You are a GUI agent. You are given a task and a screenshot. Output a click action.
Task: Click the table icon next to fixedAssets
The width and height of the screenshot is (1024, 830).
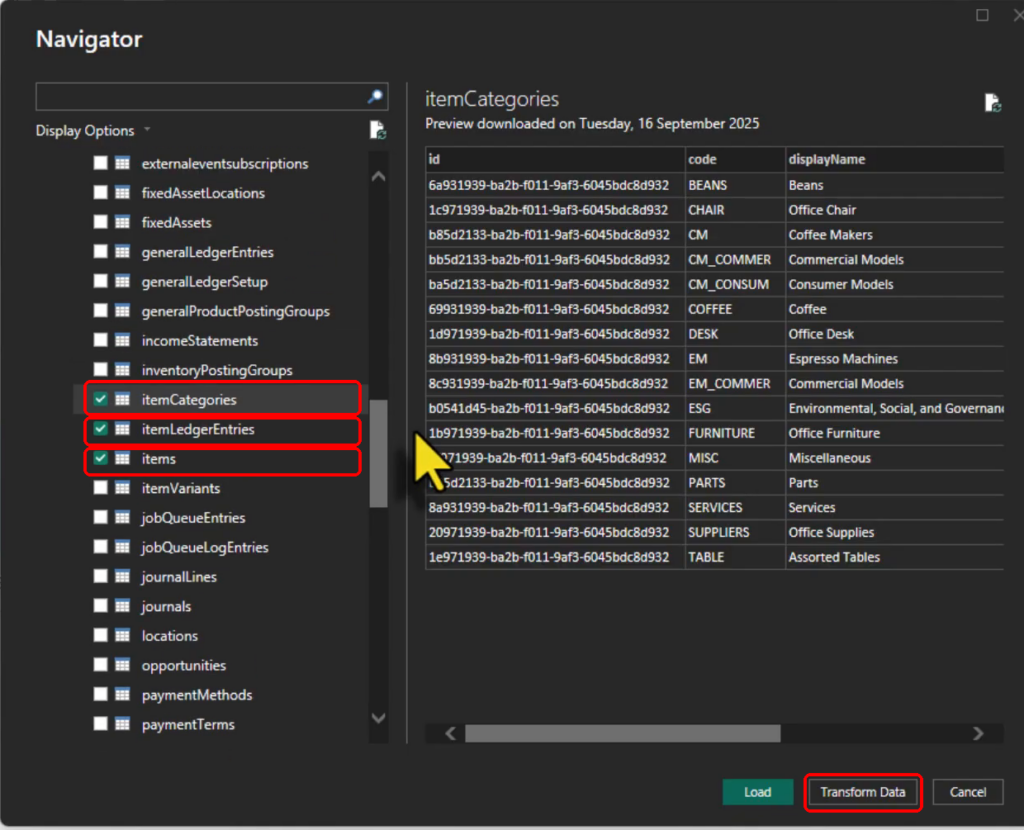point(122,222)
